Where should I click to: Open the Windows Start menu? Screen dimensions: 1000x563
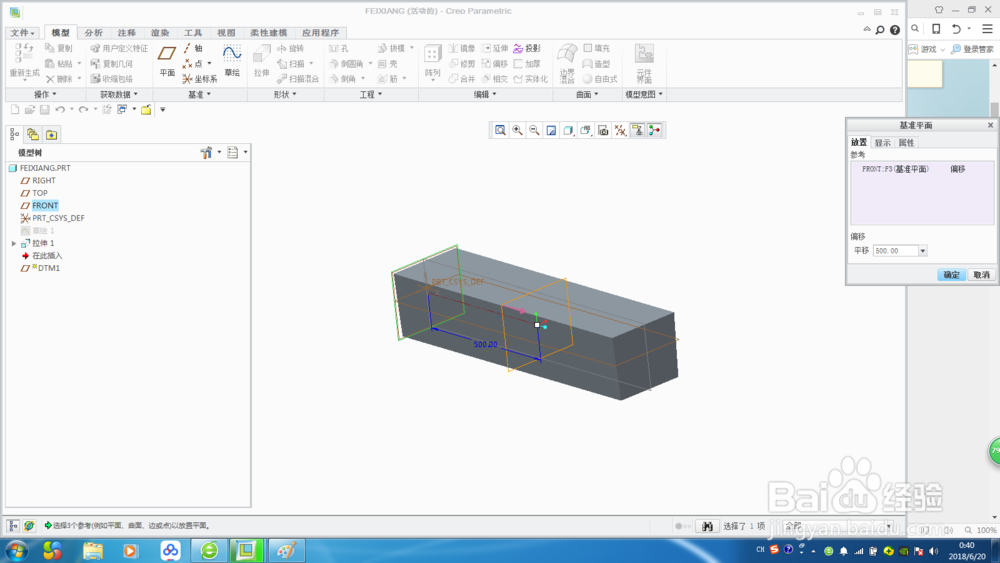click(x=17, y=550)
